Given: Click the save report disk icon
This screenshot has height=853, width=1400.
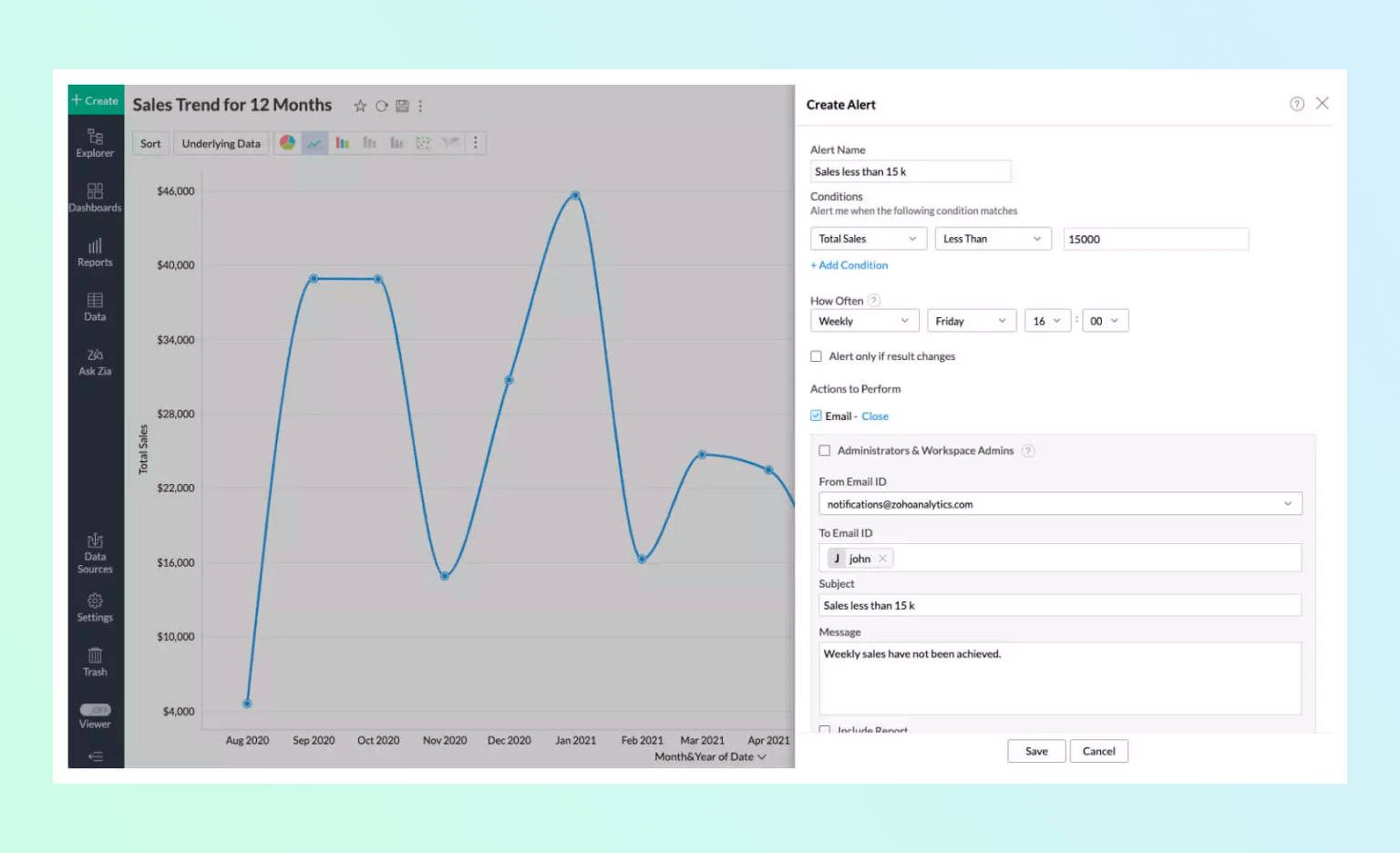Looking at the screenshot, I should tap(402, 106).
